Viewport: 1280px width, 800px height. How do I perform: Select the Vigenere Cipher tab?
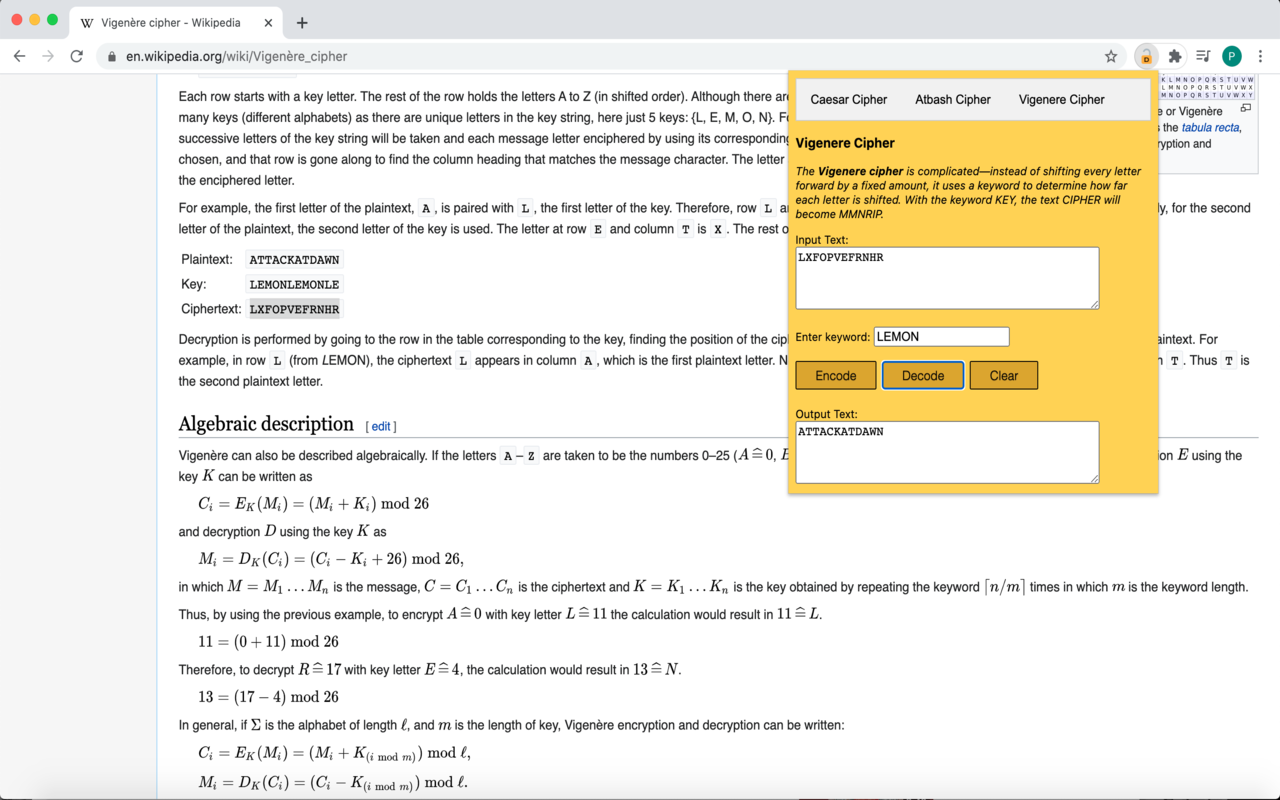(1062, 99)
